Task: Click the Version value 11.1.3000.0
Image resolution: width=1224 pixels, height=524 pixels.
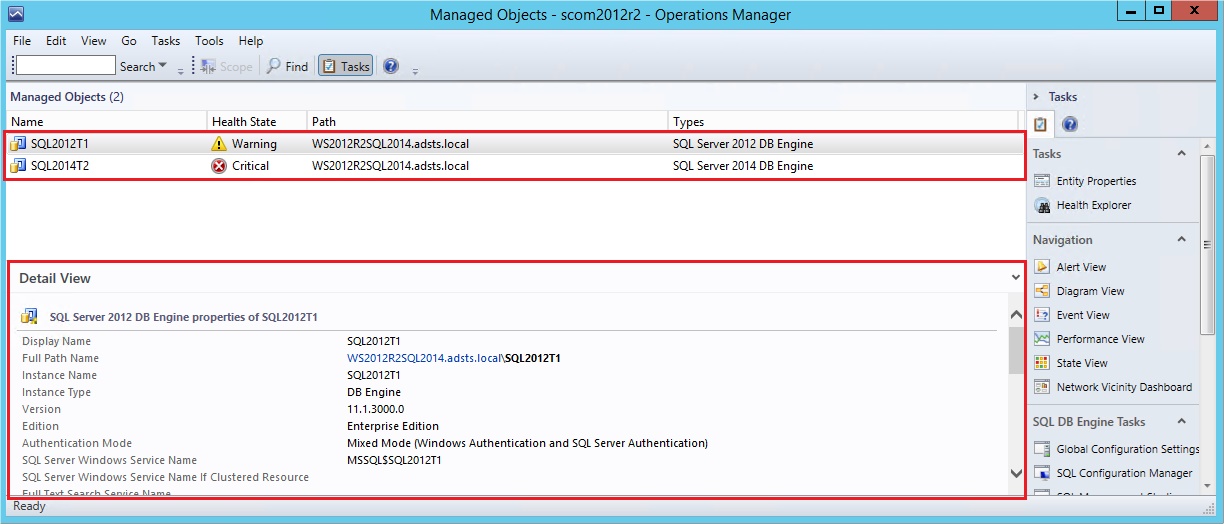Action: [375, 409]
